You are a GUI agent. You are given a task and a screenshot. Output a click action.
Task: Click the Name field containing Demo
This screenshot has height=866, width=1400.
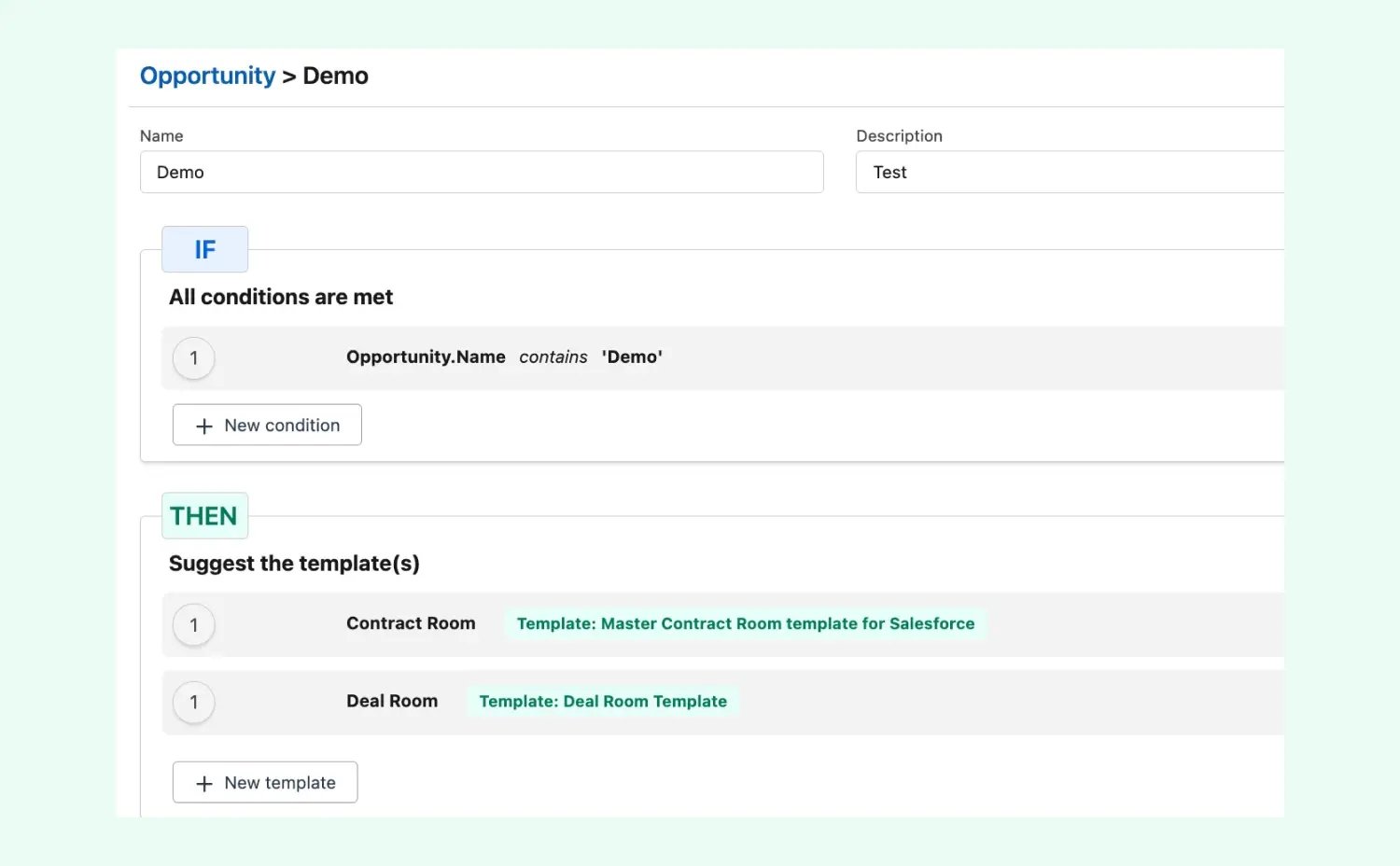pyautogui.click(x=482, y=173)
